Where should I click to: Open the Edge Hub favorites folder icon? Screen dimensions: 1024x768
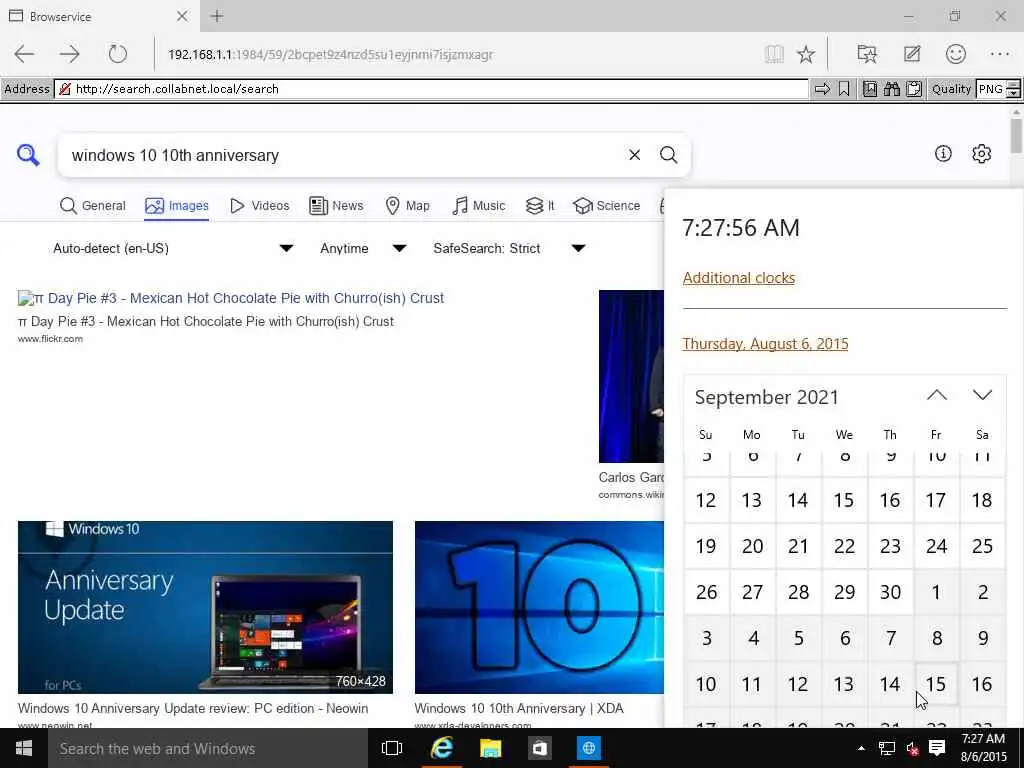coord(867,54)
